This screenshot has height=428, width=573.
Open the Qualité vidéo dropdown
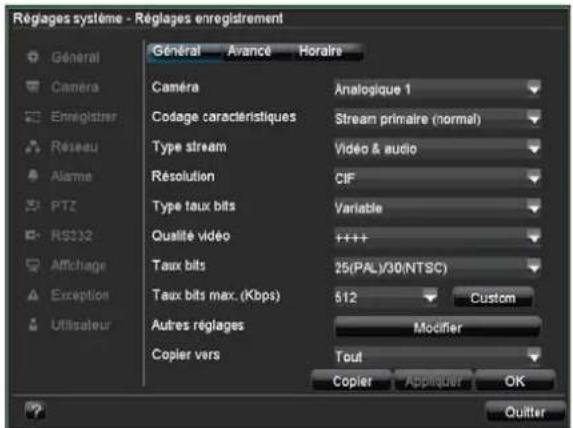437,238
